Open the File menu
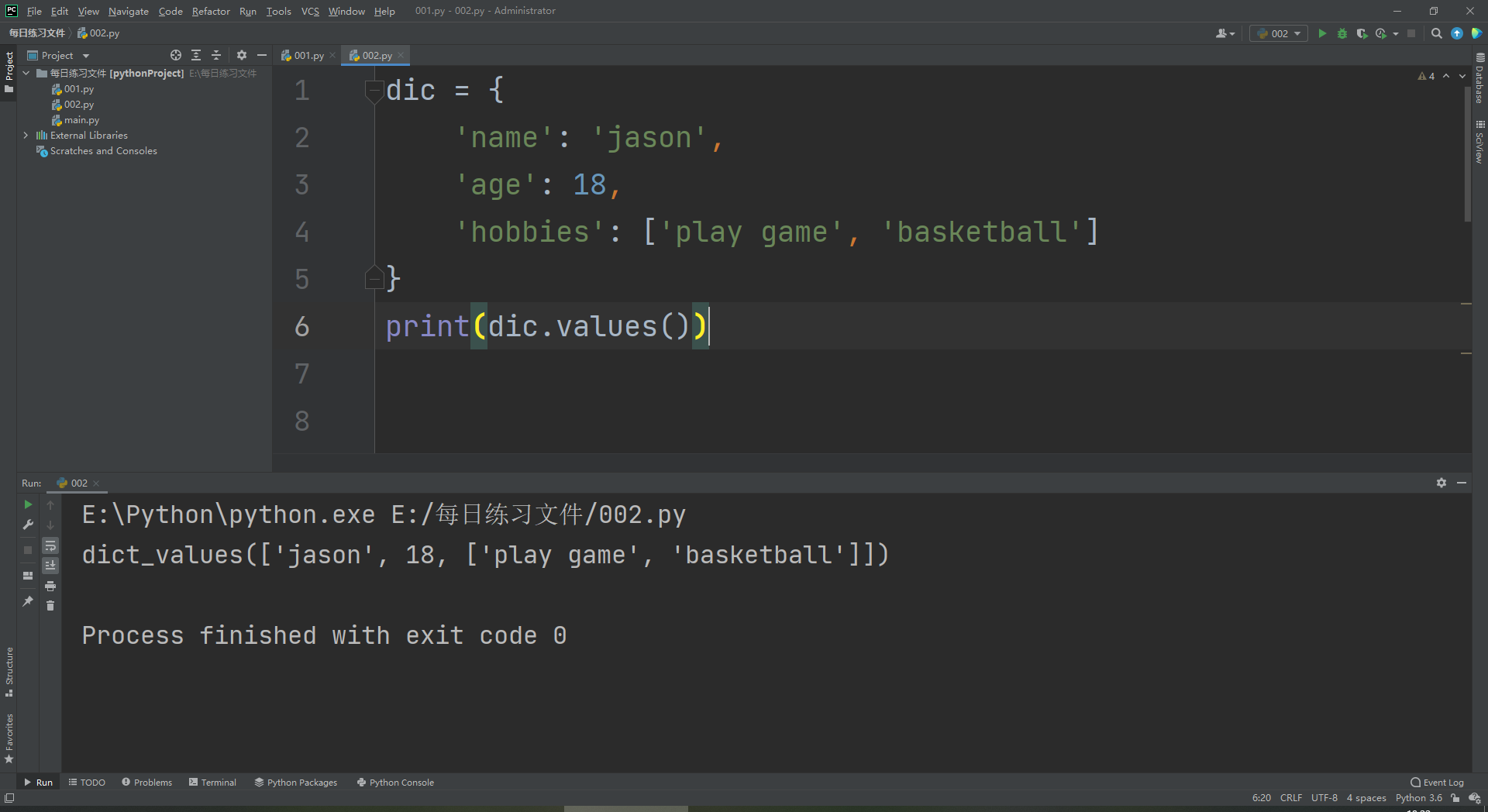 tap(34, 11)
